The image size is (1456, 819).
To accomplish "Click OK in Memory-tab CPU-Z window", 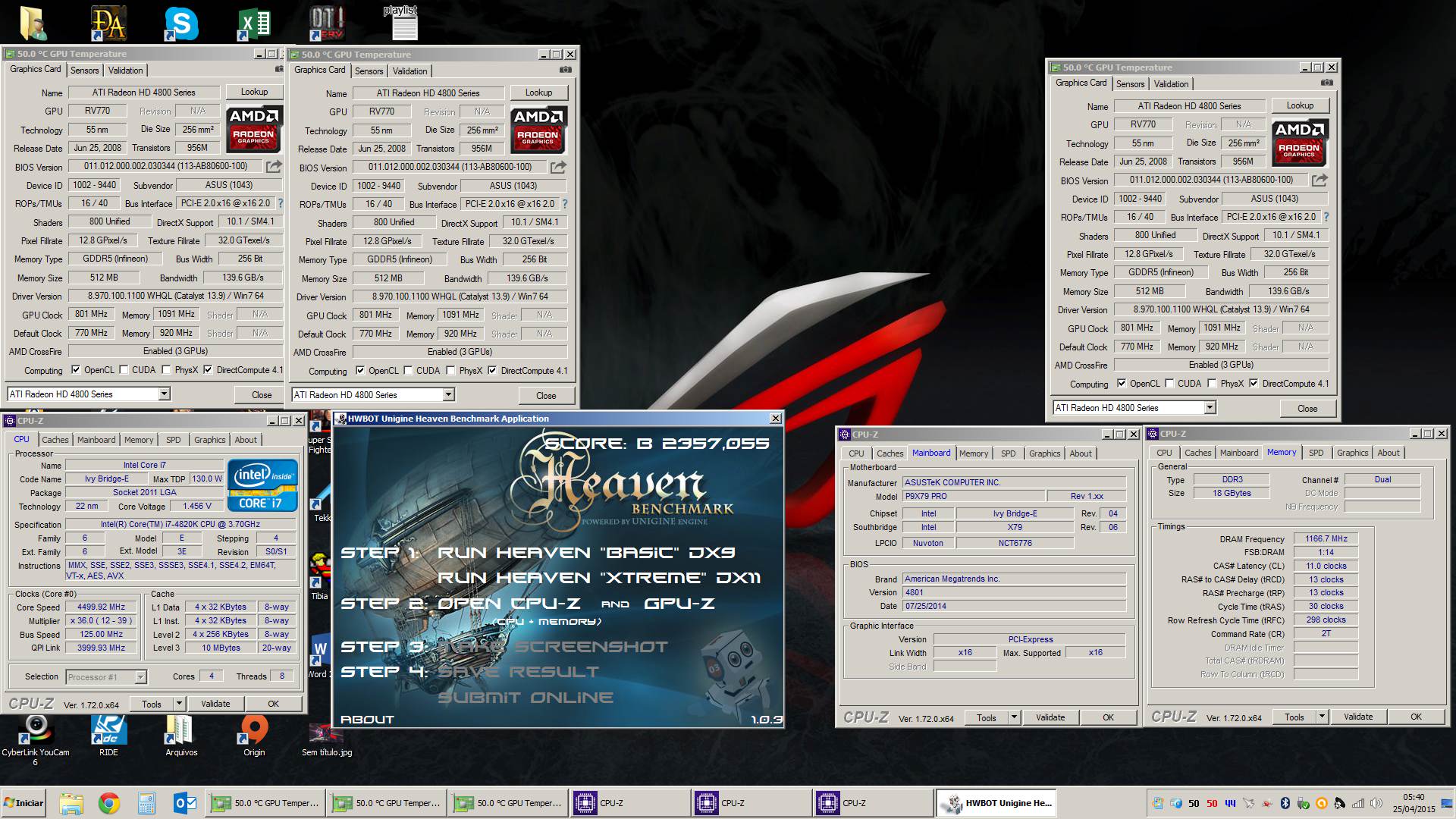I will (1416, 717).
